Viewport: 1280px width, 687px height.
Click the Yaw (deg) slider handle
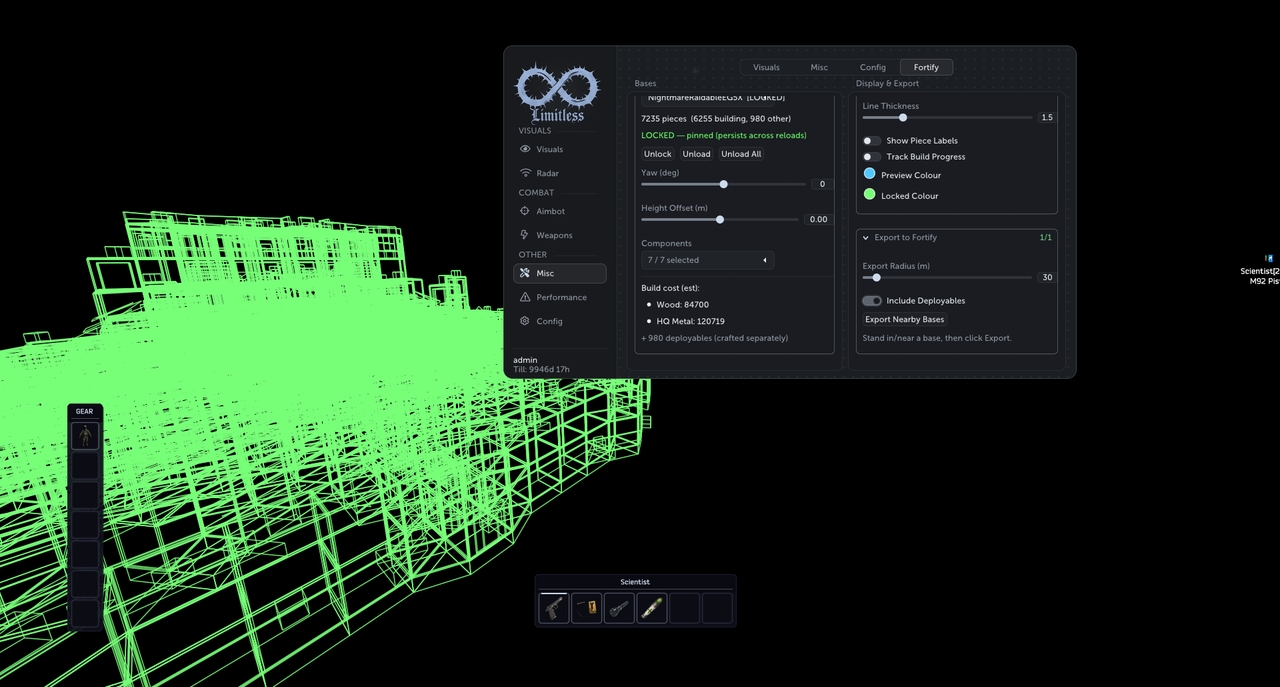pos(724,184)
